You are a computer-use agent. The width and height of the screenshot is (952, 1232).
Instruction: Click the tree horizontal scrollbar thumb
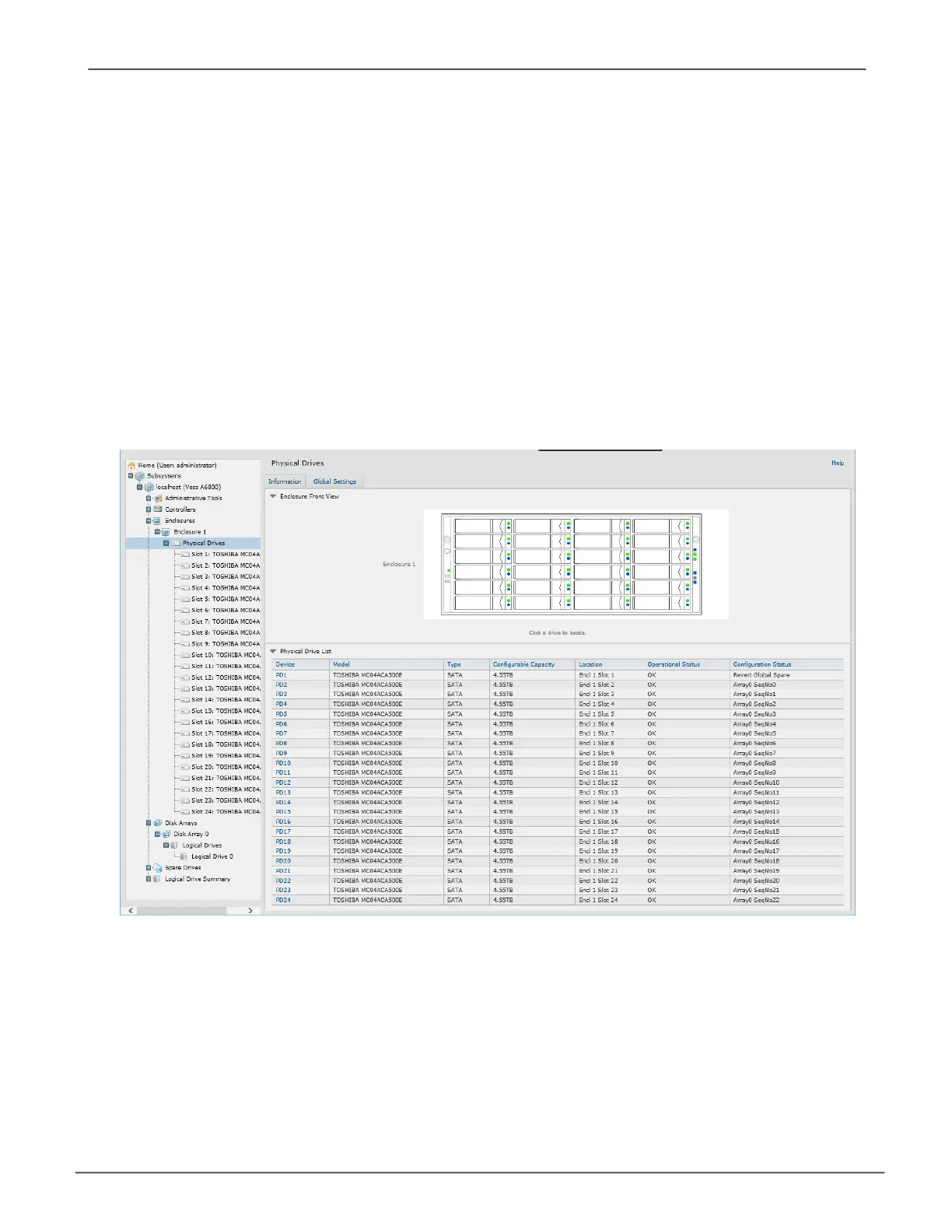click(181, 910)
